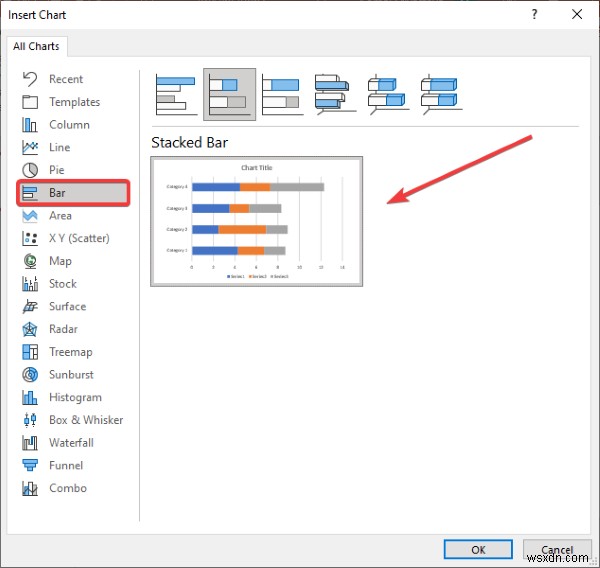Select the Combo label in list

point(68,488)
